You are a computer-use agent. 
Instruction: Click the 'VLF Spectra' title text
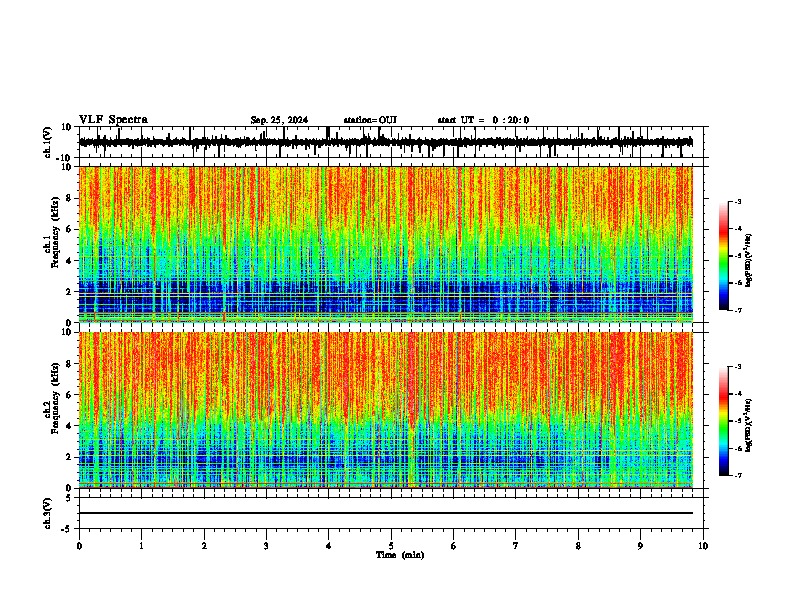click(x=113, y=120)
